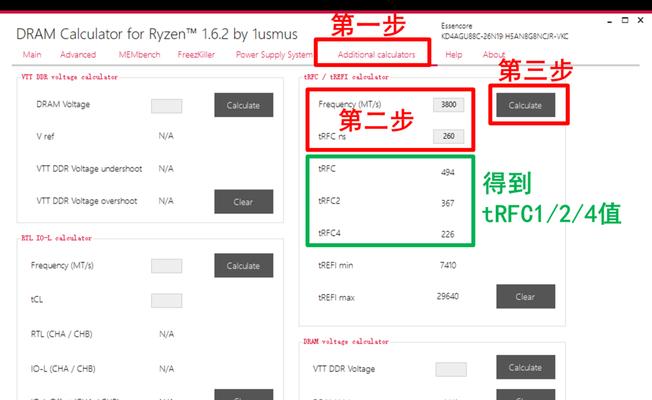Viewport: 652px width, 400px height.
Task: Click the VTT DDR Voltage overshoot N/A value
Action: (x=166, y=201)
